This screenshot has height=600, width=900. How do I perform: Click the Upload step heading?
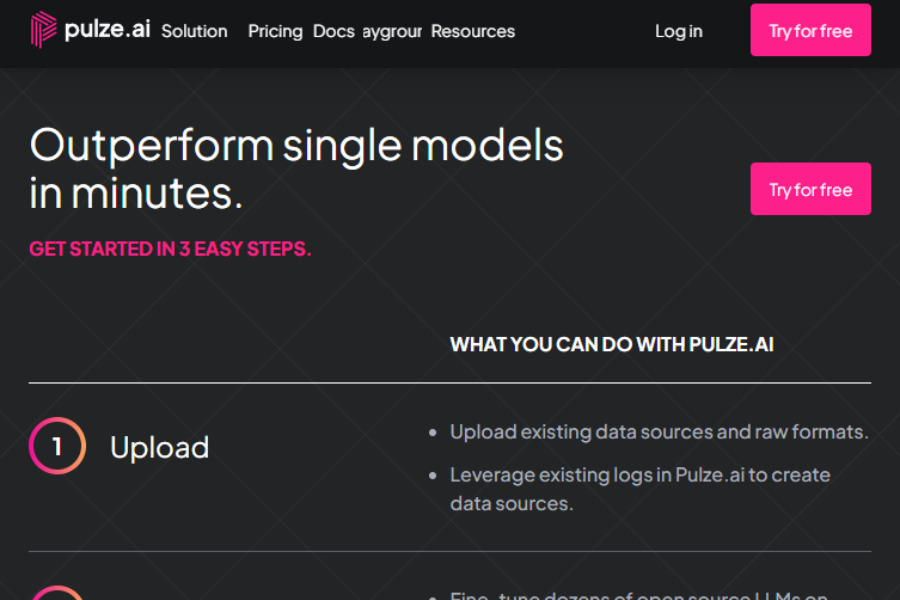tap(159, 447)
